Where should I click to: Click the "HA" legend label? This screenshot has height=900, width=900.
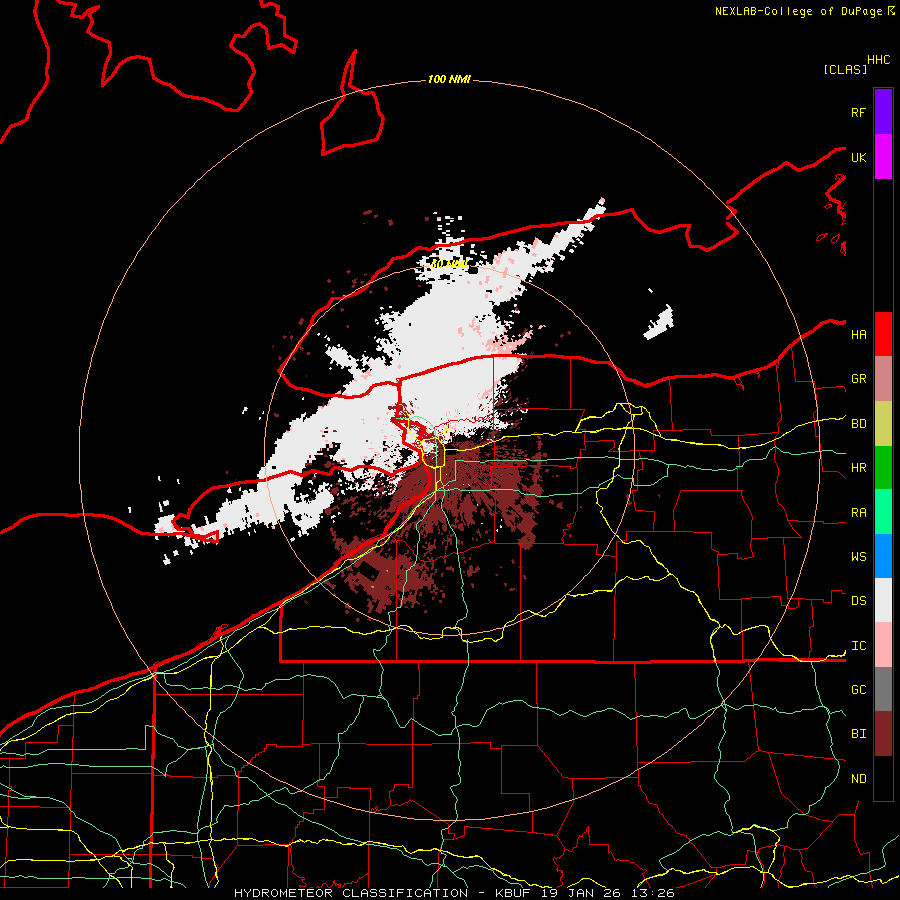click(858, 335)
